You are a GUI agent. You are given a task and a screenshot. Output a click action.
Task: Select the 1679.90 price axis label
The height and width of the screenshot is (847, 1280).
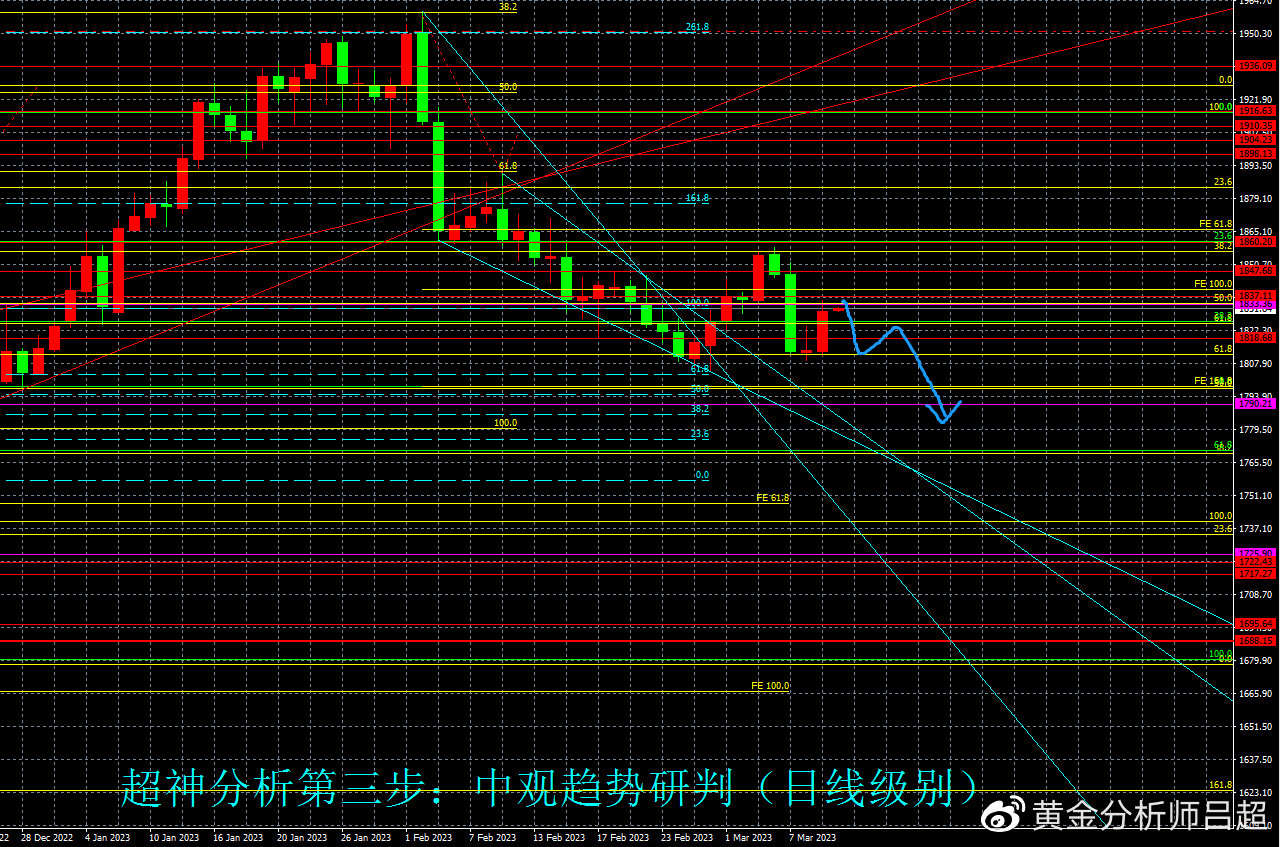[x=1256, y=661]
